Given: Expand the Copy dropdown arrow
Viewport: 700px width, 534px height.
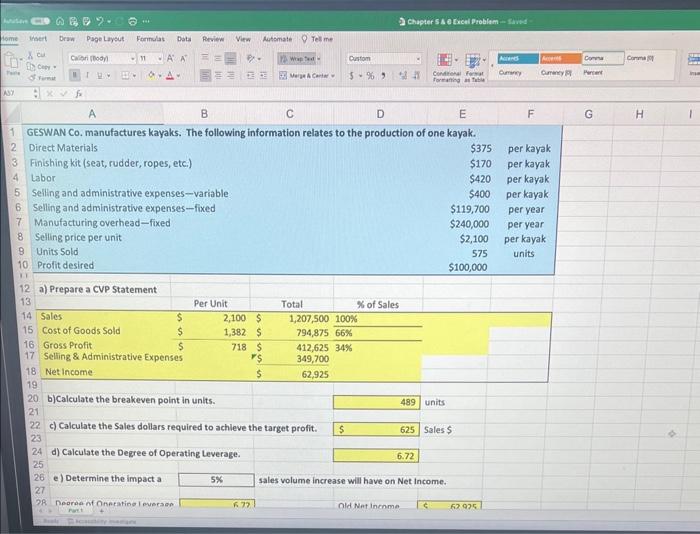Looking at the screenshot, I should point(54,67).
